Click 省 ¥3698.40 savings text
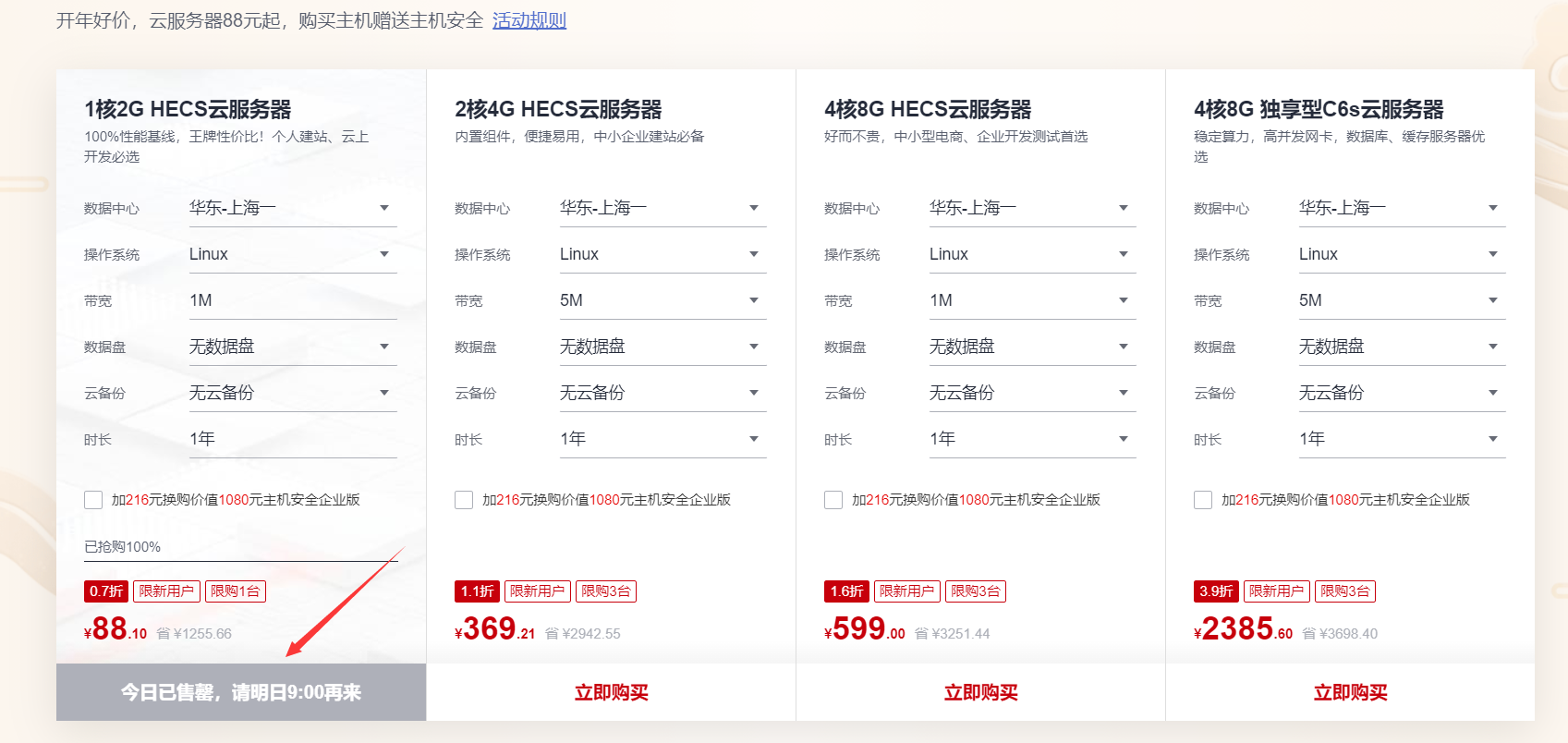Image resolution: width=1568 pixels, height=743 pixels. (x=1340, y=634)
